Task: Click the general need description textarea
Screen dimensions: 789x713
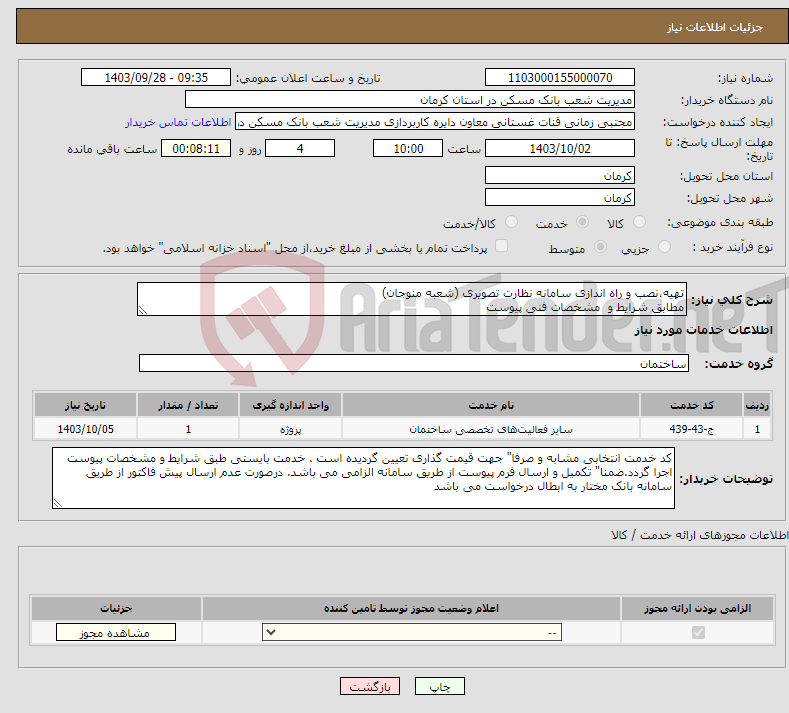Action: click(412, 299)
